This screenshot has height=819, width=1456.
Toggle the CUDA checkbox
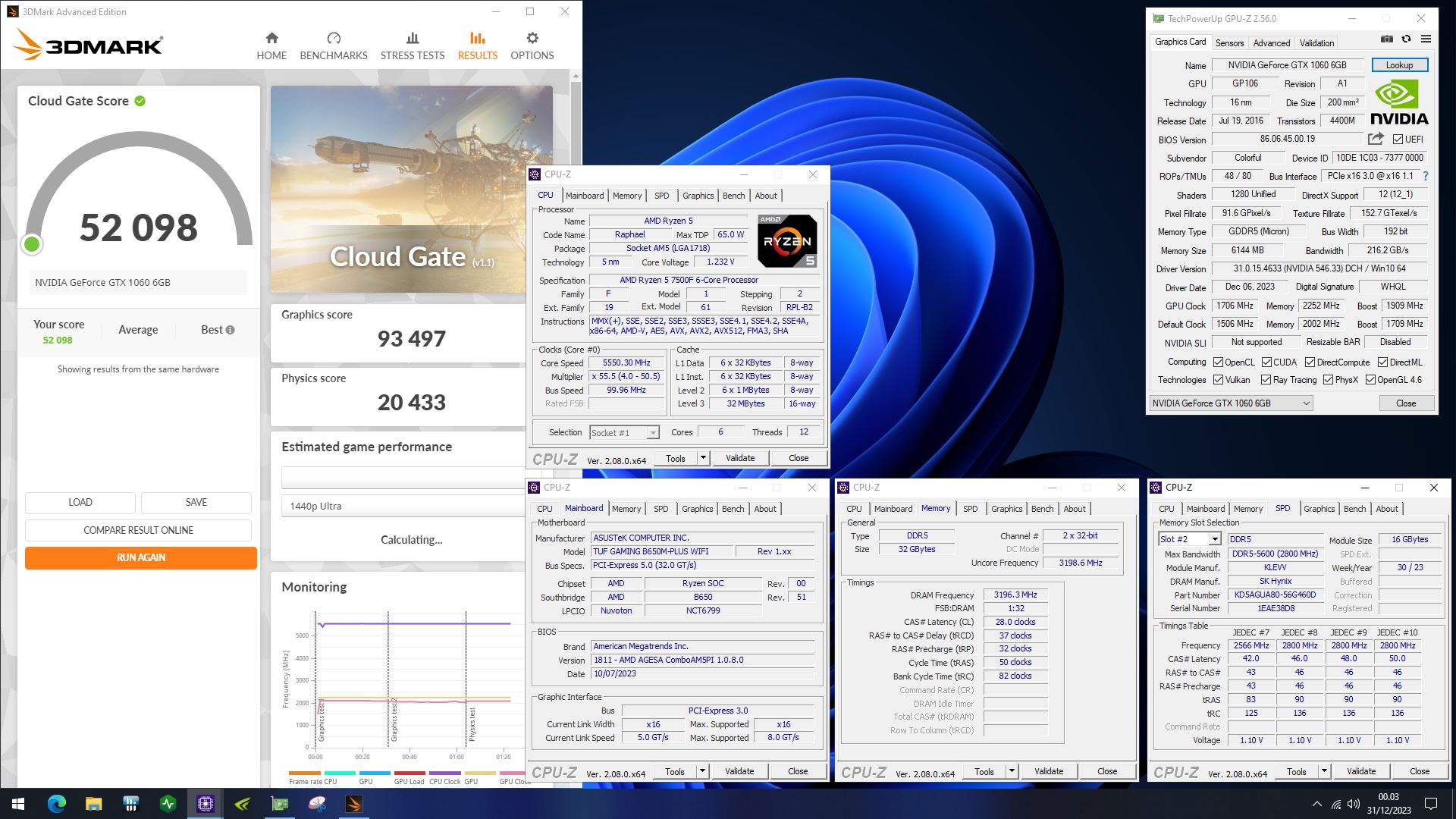(x=1266, y=362)
